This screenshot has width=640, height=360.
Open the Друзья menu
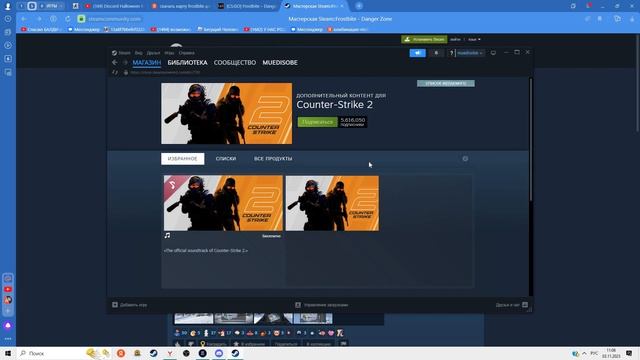tap(153, 53)
